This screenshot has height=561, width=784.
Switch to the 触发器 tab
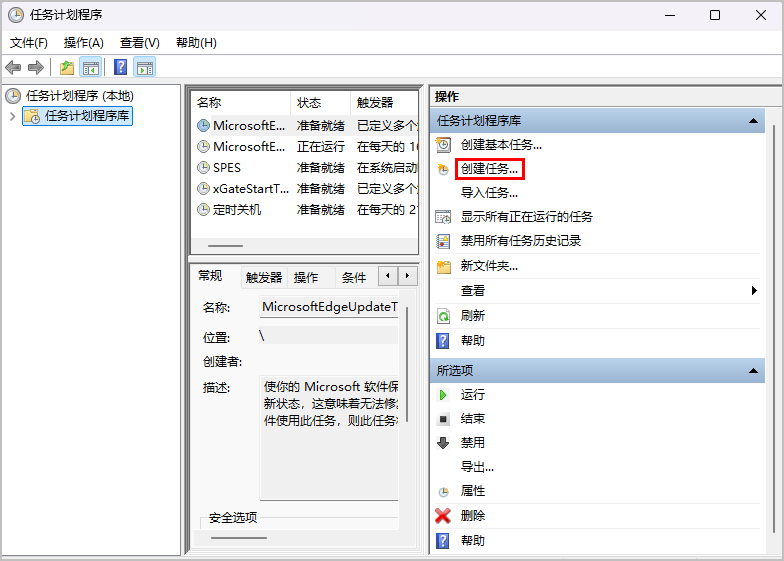pos(264,278)
